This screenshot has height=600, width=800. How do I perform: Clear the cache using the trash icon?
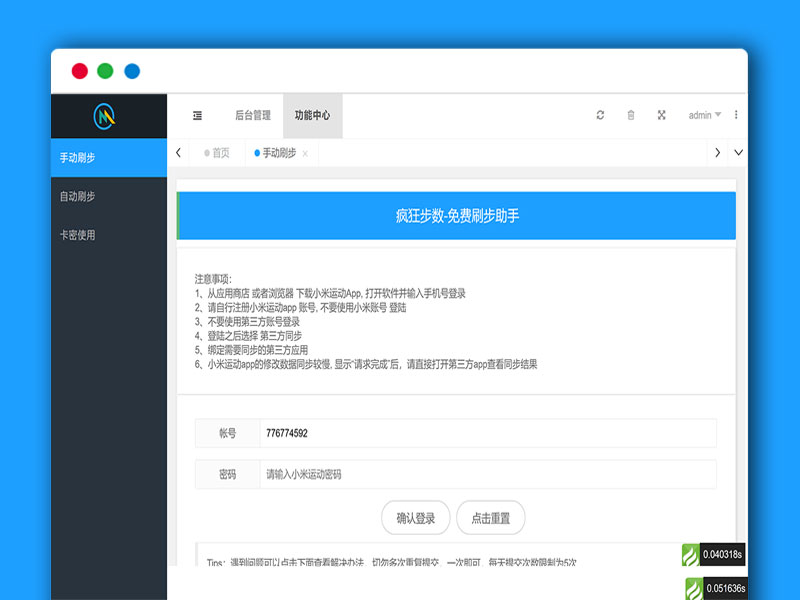pyautogui.click(x=630, y=115)
